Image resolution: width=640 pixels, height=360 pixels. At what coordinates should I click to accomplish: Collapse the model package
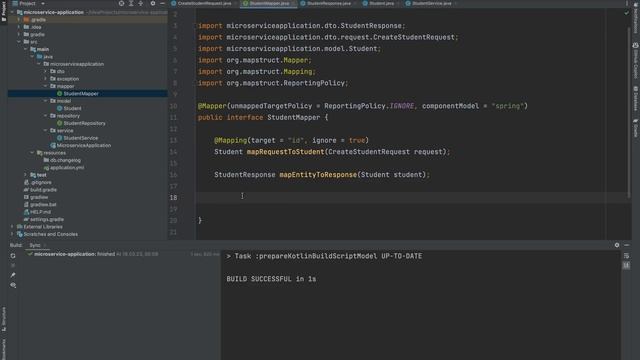point(45,101)
